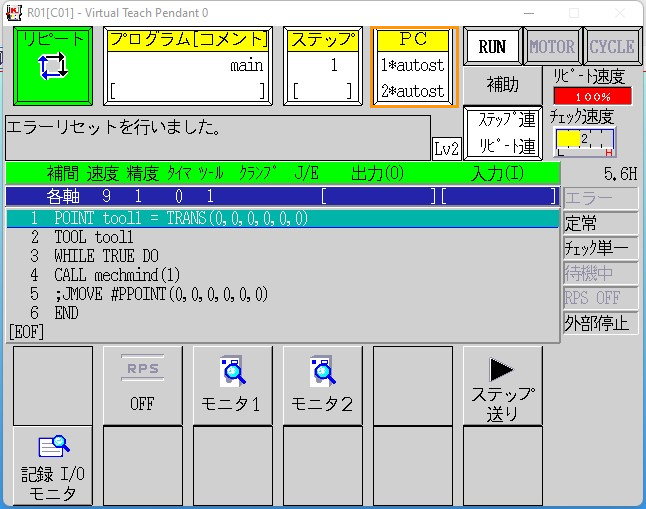Open the PC program status box

(x=414, y=67)
